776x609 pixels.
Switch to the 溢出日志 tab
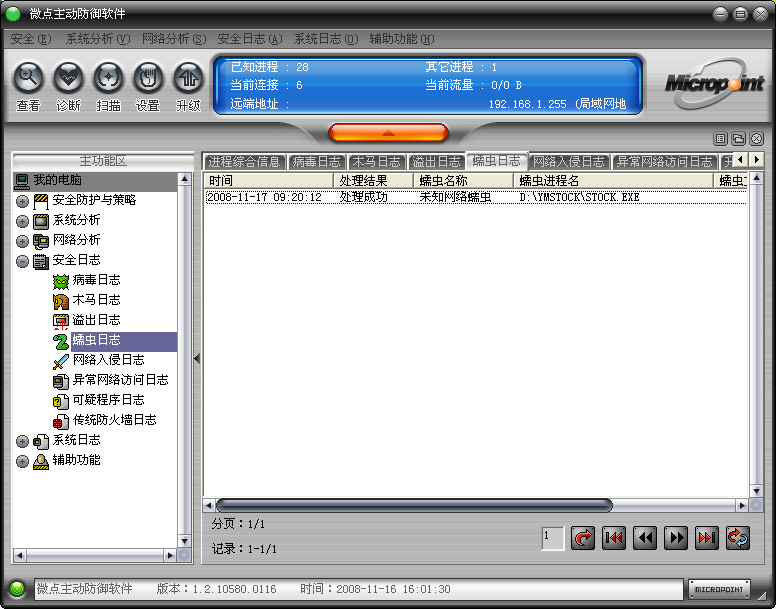(x=436, y=161)
